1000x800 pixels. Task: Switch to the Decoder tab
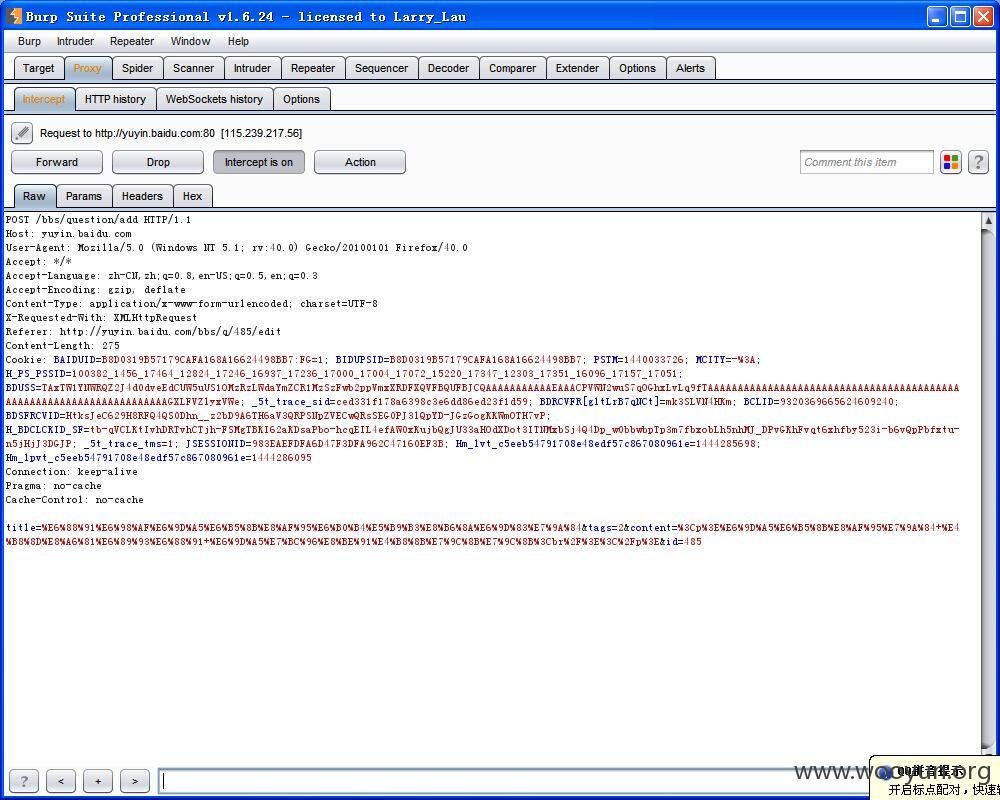point(448,68)
